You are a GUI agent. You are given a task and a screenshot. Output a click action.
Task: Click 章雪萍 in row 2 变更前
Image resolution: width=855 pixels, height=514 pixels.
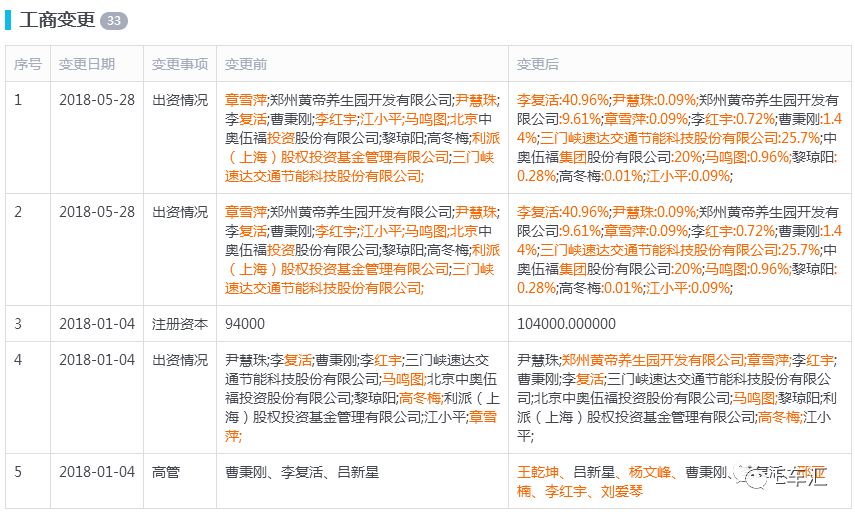pos(246,211)
